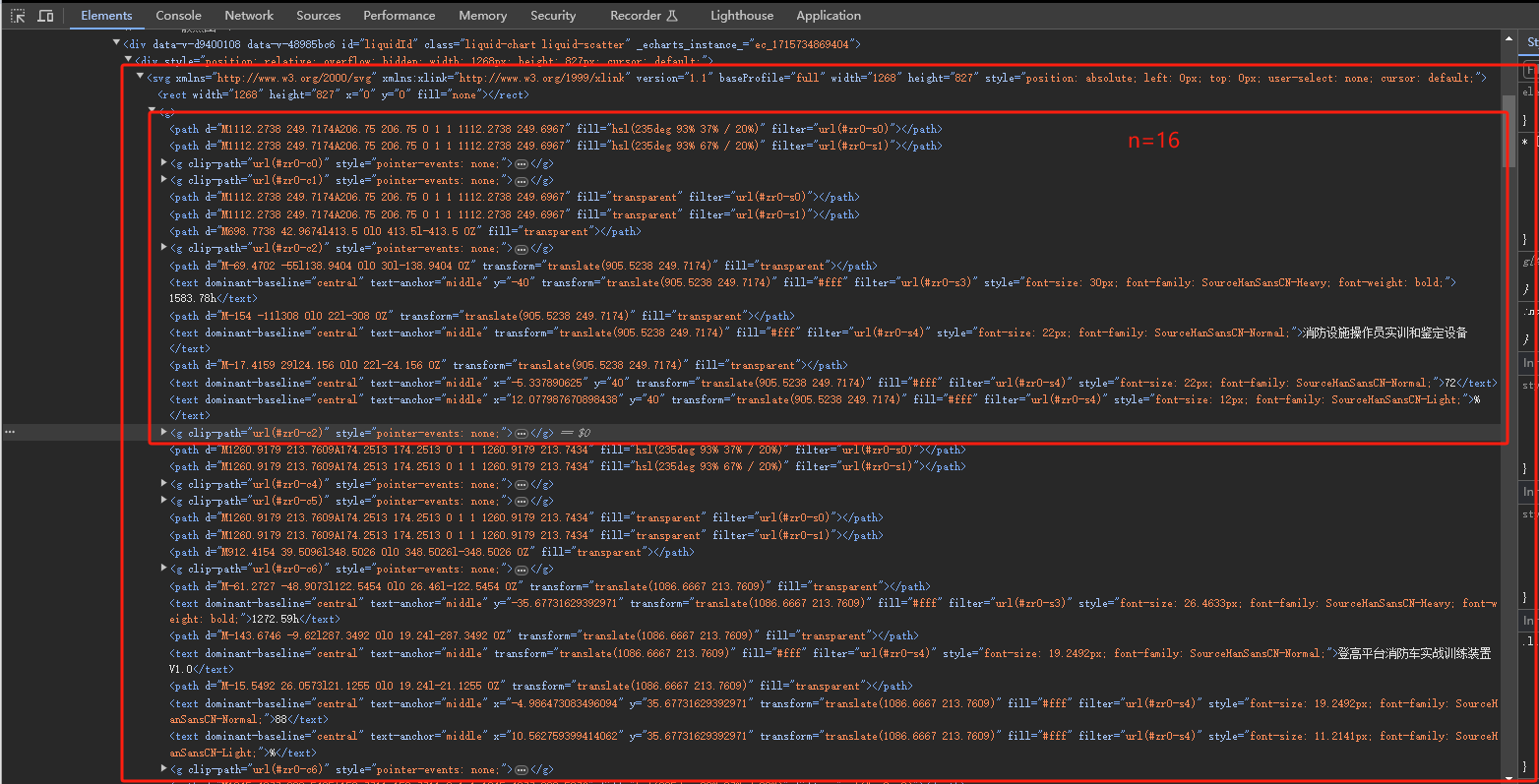Click ellipsis button in the zr0-c5 group row
This screenshot has width=1539, height=784.
pyautogui.click(x=522, y=502)
